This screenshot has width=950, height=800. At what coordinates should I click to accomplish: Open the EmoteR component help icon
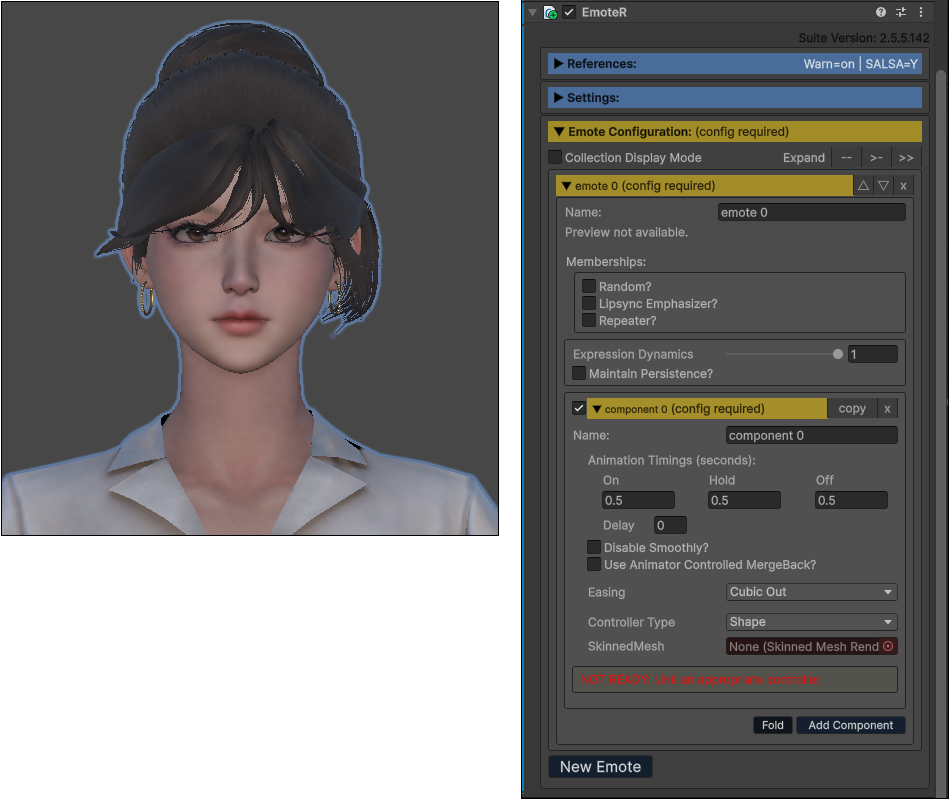tap(880, 12)
